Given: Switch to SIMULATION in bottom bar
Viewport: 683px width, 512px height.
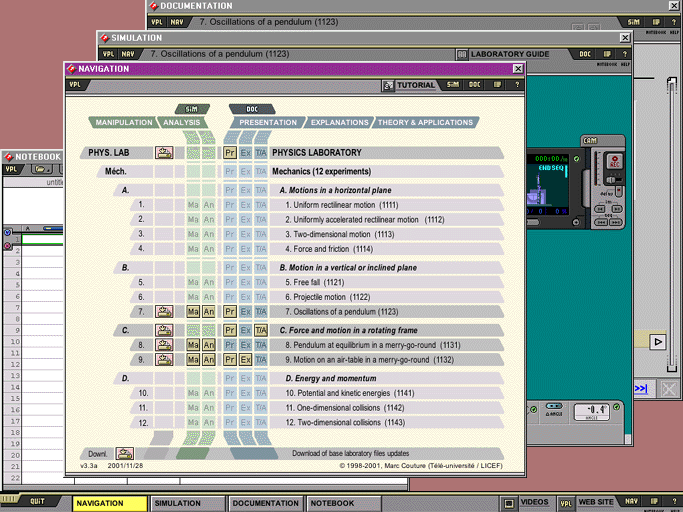Looking at the screenshot, I should [x=188, y=504].
